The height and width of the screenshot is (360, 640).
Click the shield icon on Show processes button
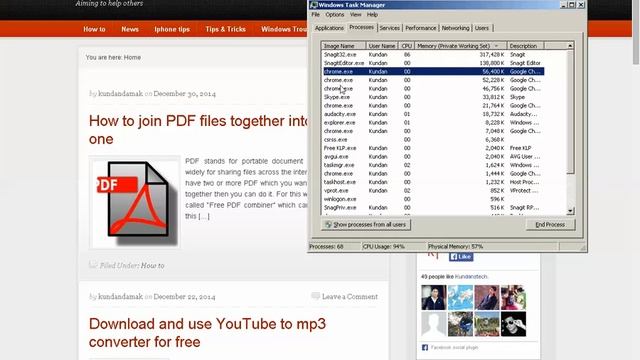click(328, 224)
